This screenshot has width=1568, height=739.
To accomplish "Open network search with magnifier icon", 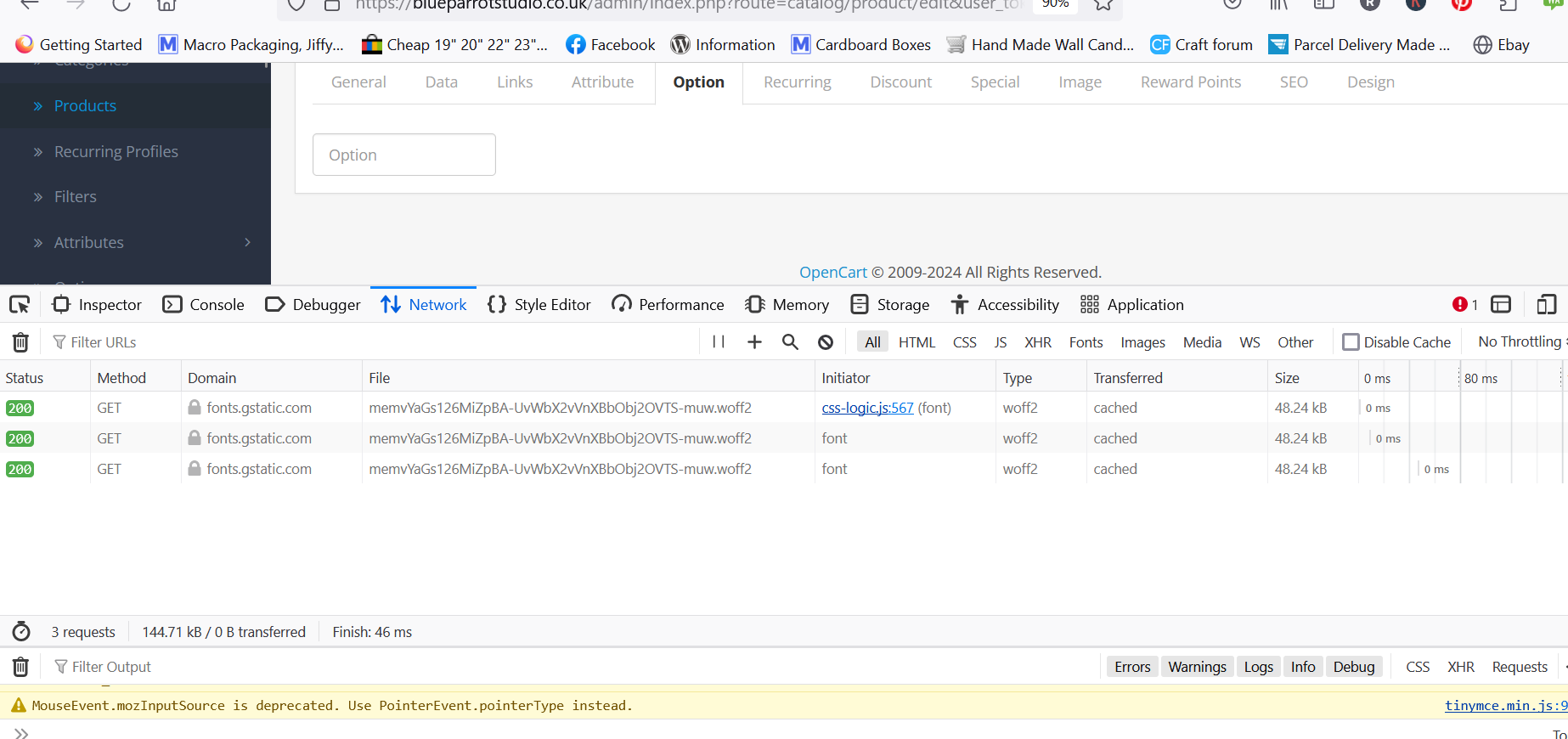I will pyautogui.click(x=790, y=341).
